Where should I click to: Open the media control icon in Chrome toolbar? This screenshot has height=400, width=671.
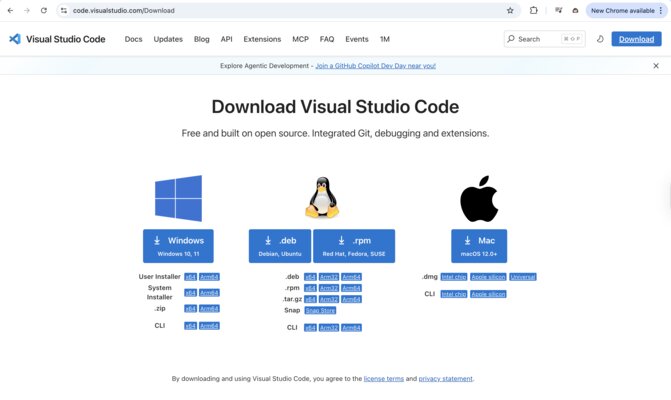[558, 10]
